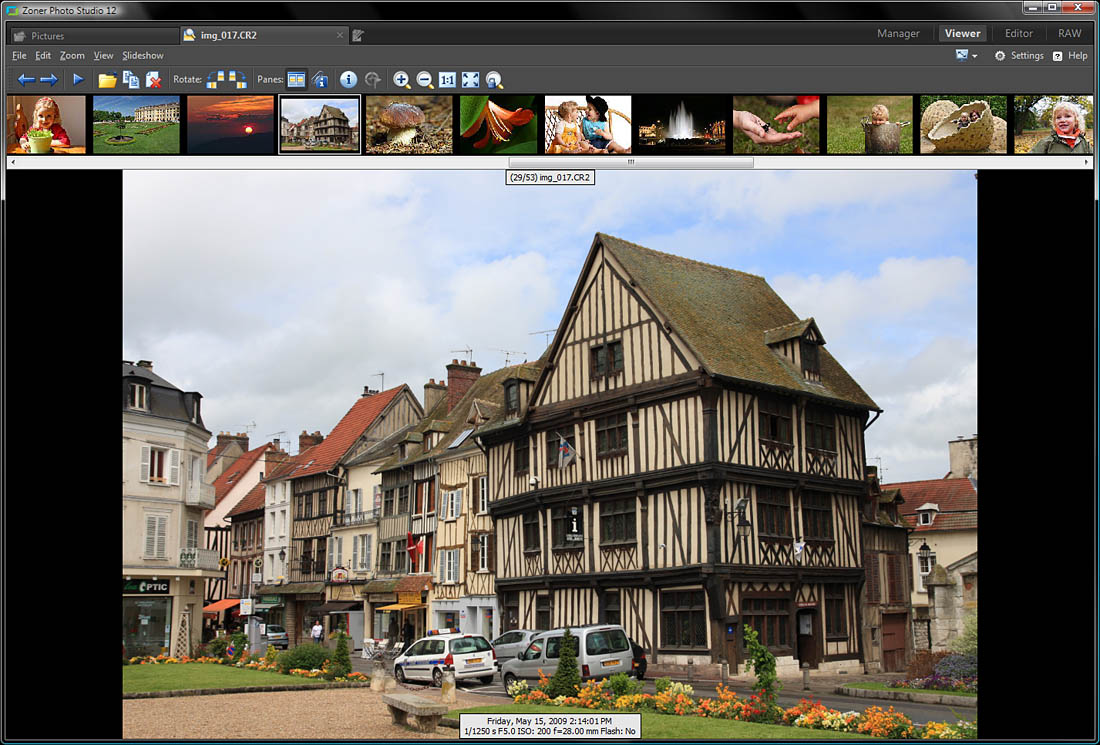The image size is (1100, 745).
Task: Go to the previous image with the left arrow
Action: click(x=27, y=80)
